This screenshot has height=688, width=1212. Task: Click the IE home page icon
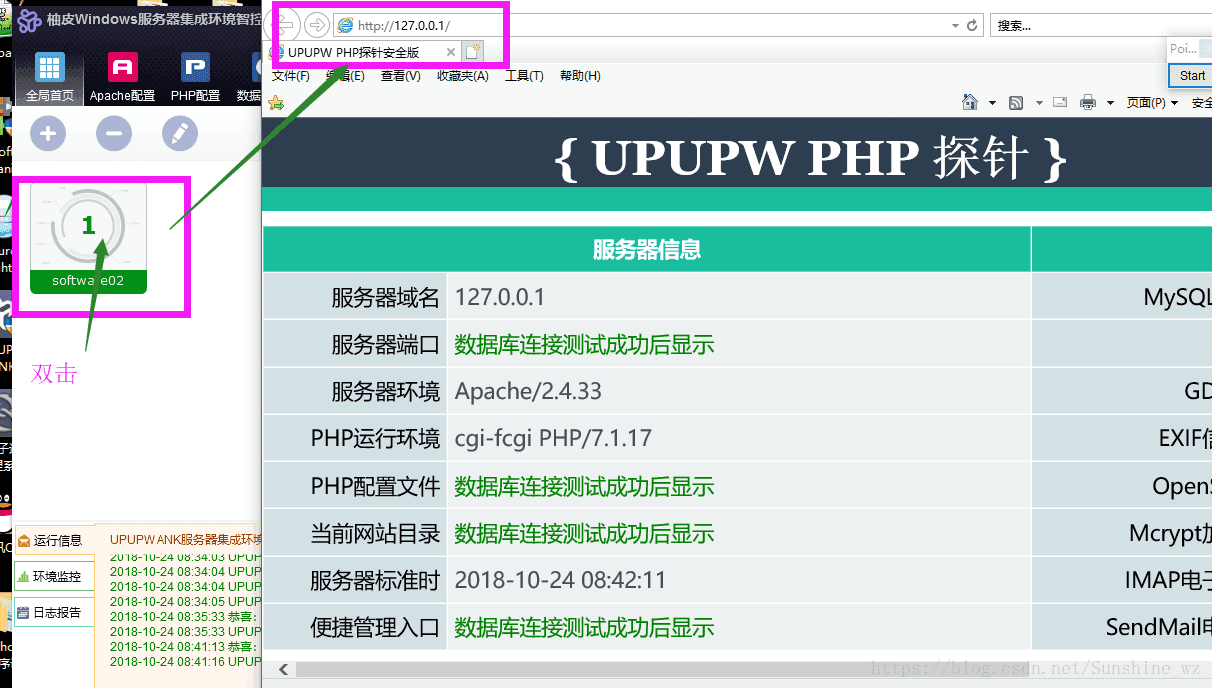(969, 102)
